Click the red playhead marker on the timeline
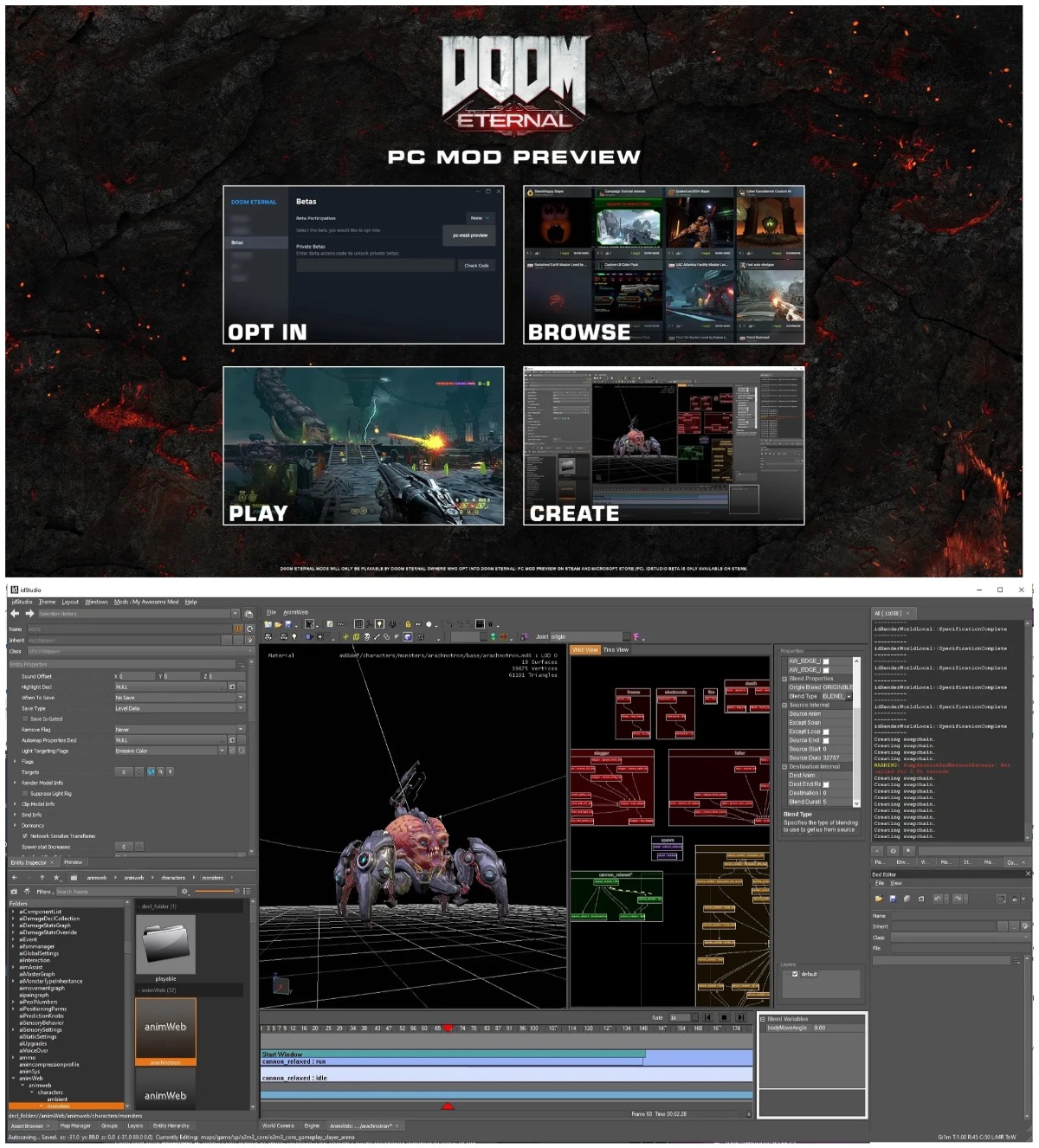1039x1148 pixels. coord(448,1027)
